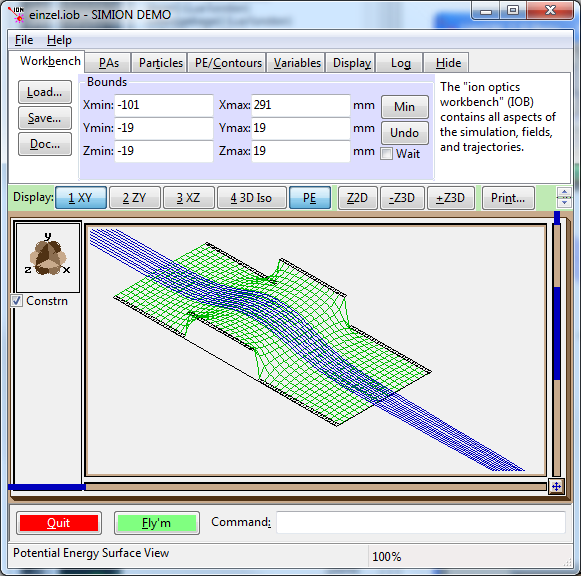This screenshot has width=581, height=576.
Task: Uncheck the Constrn checkbox
Action: pos(16,300)
